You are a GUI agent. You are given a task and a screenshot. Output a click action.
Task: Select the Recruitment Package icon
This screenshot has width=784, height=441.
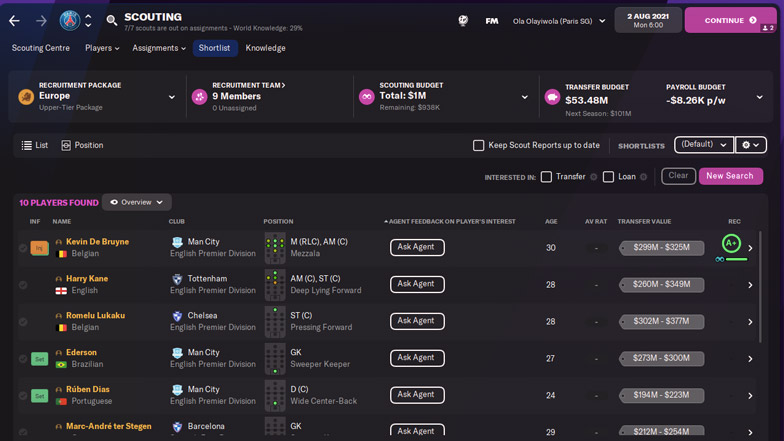coord(26,96)
